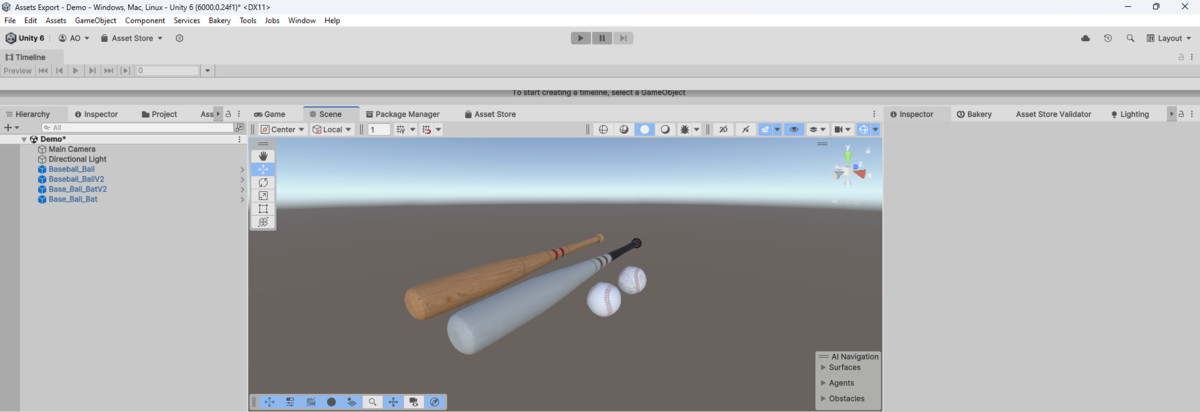Switch to the Lighting tab
This screenshot has width=1200, height=412.
coord(1129,114)
